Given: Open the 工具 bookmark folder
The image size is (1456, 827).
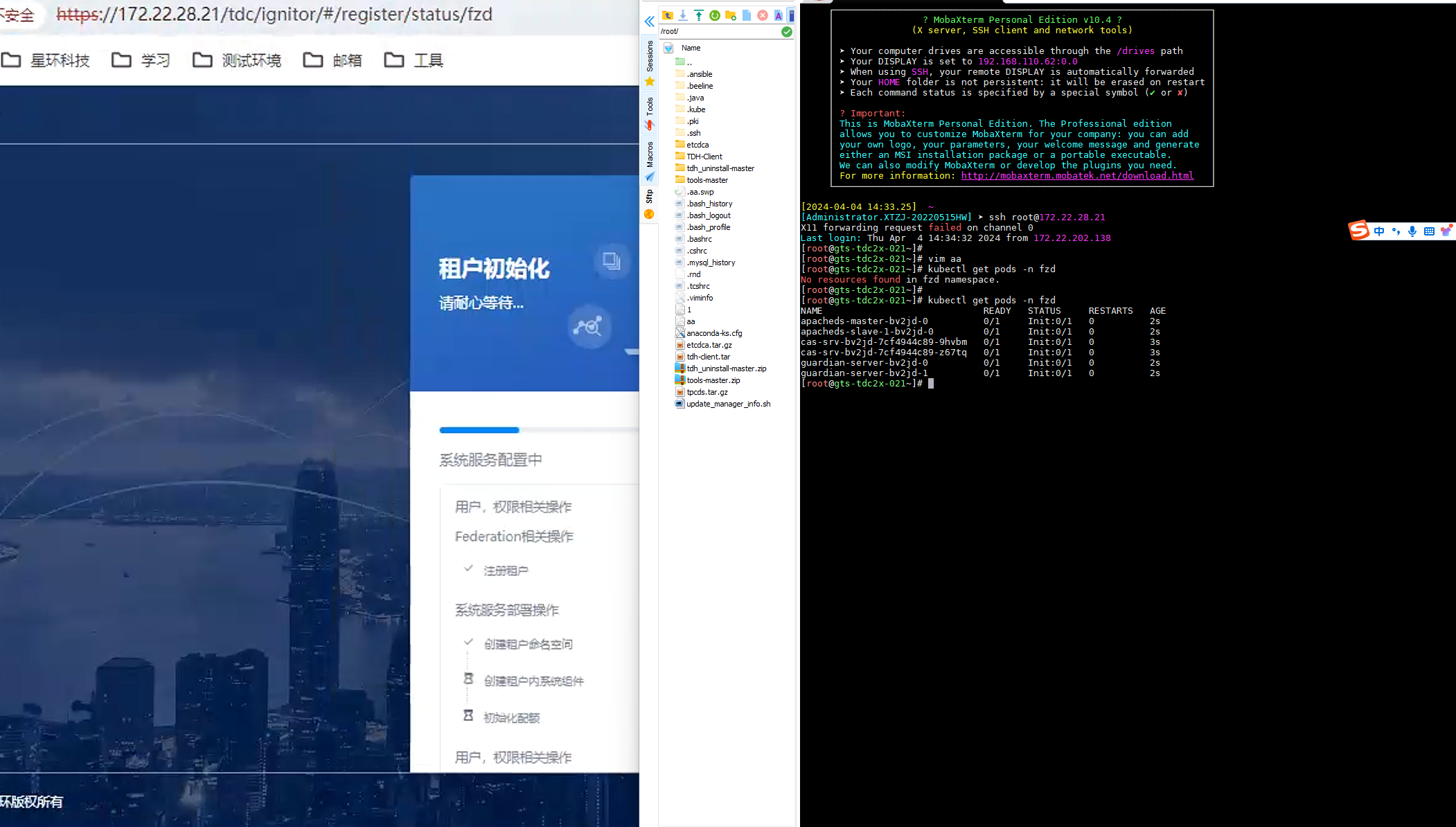Looking at the screenshot, I should tap(414, 60).
